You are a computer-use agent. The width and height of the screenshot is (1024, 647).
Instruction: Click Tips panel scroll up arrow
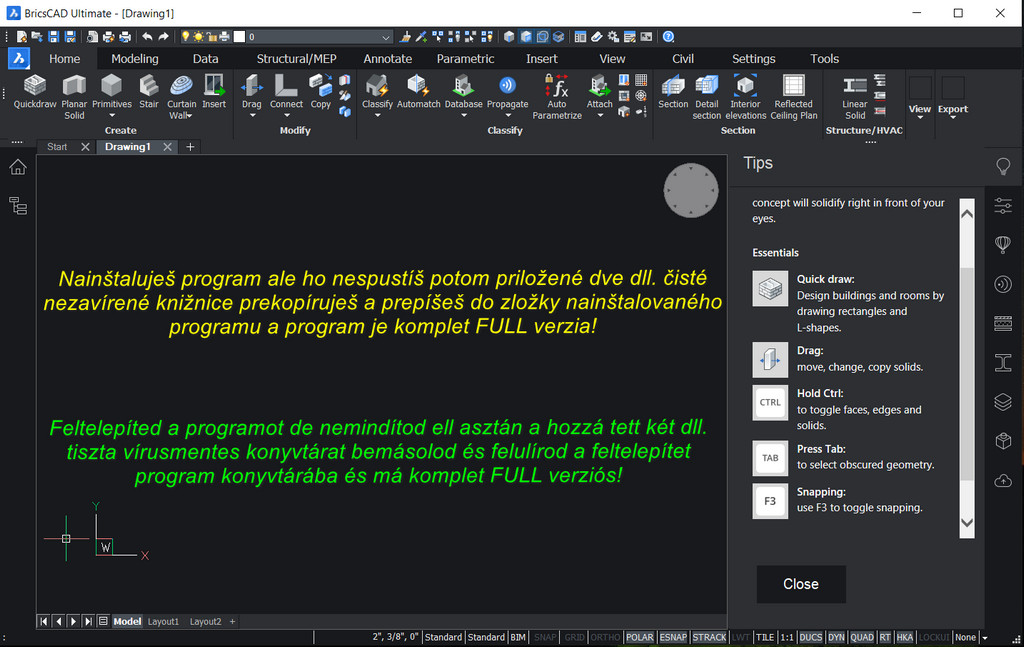(967, 214)
